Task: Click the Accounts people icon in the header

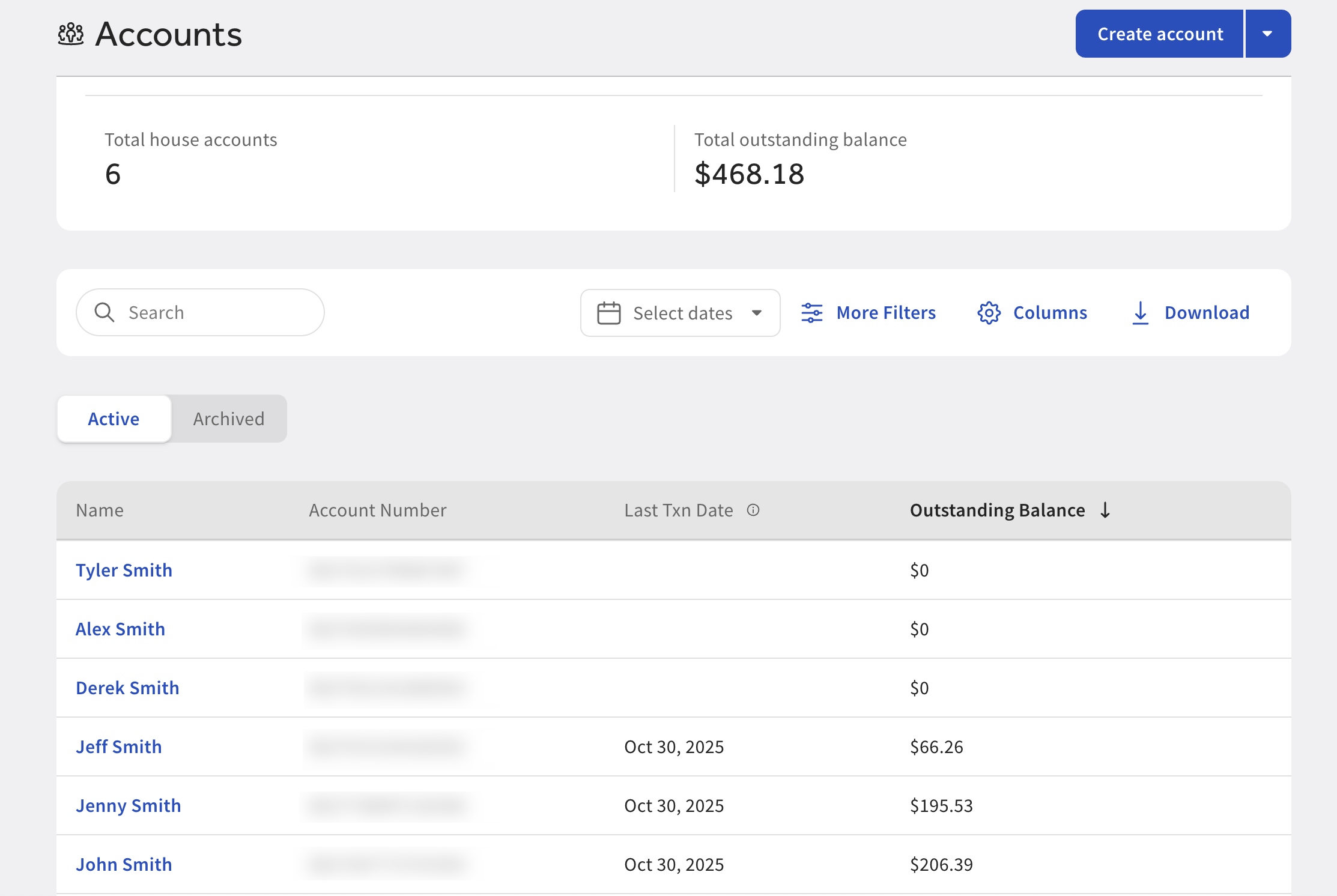Action: (70, 34)
